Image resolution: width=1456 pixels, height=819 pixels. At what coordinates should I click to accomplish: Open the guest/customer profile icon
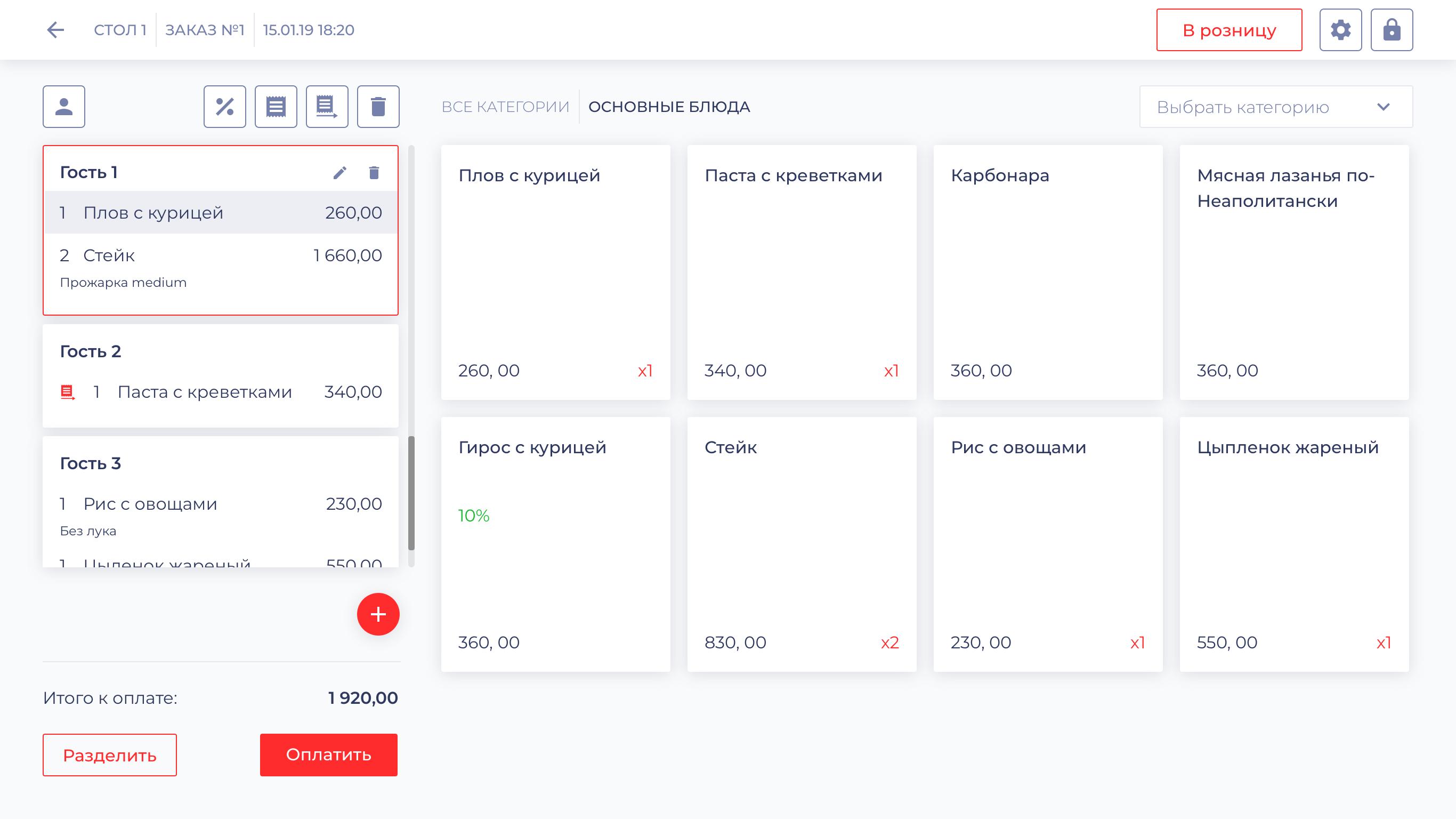[x=64, y=106]
